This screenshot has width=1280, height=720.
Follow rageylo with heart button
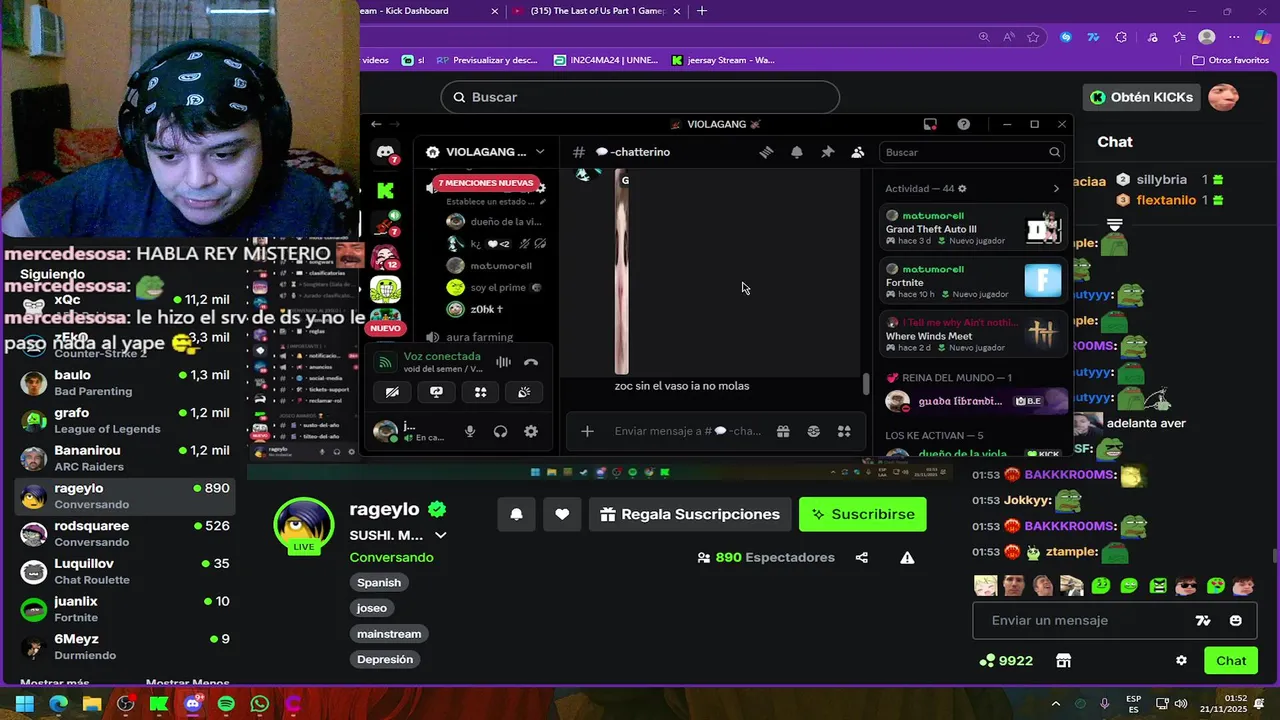562,514
